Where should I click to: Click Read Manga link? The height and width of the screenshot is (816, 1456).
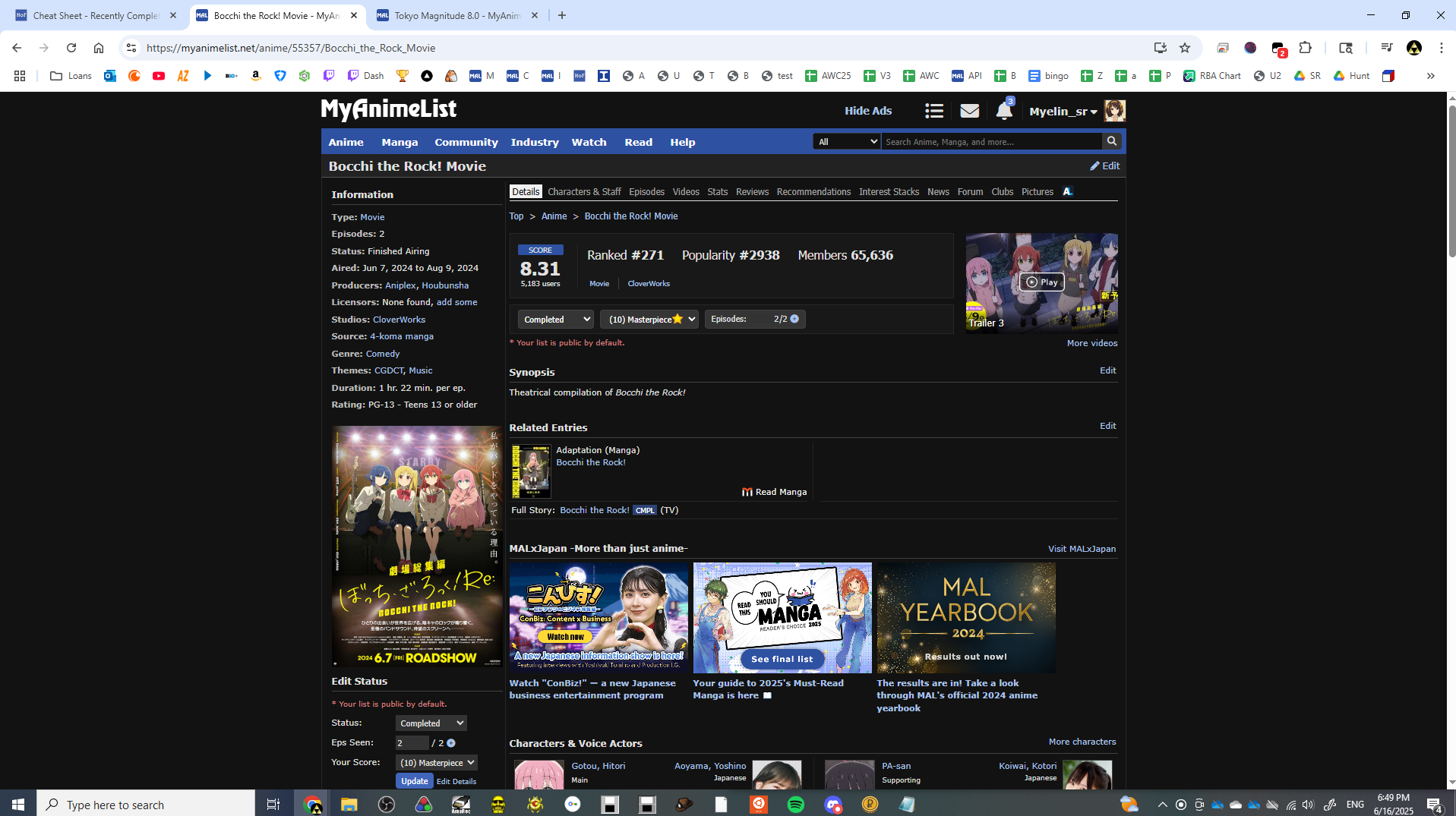(x=774, y=492)
